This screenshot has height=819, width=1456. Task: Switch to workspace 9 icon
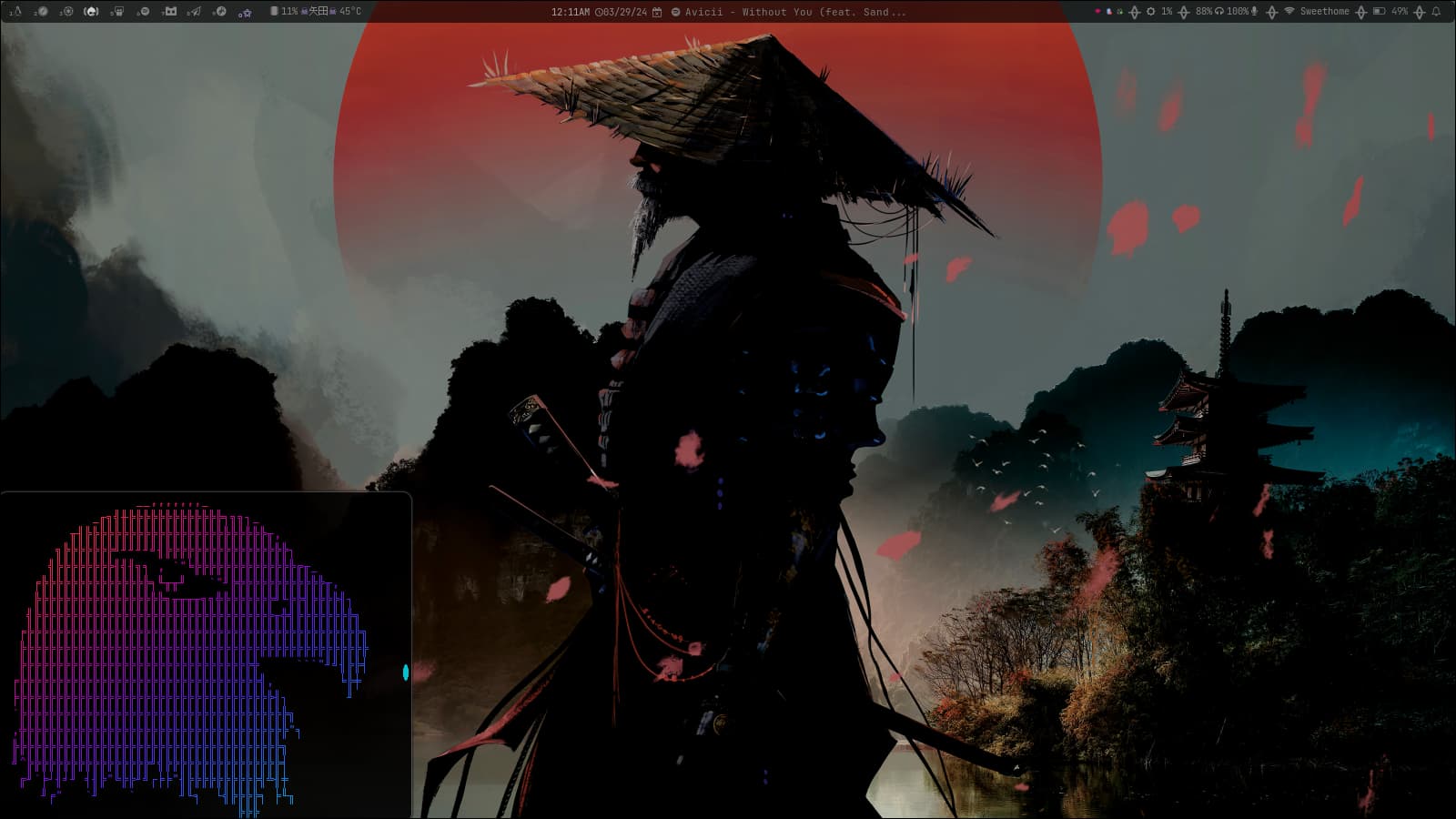point(219,11)
